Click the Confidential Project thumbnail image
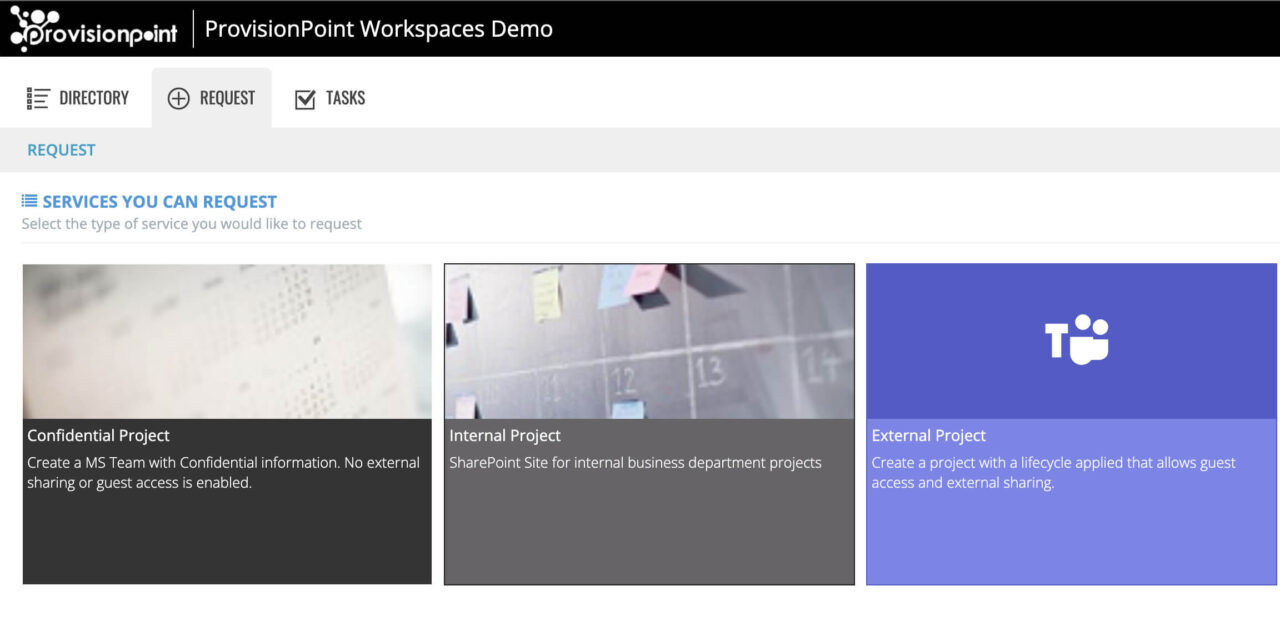 point(226,340)
